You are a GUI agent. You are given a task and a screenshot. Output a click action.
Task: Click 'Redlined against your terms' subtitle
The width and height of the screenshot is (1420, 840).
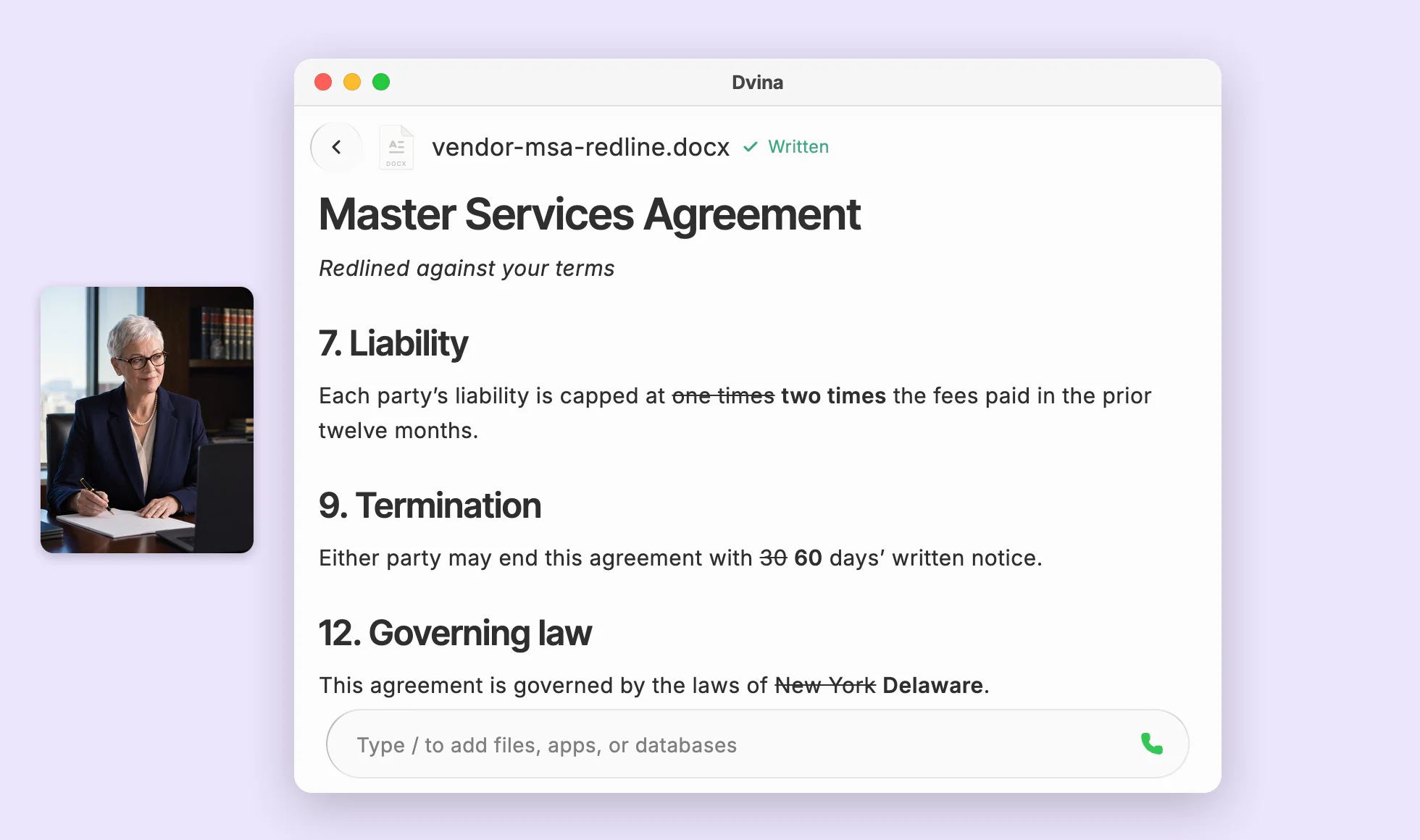[x=467, y=269]
